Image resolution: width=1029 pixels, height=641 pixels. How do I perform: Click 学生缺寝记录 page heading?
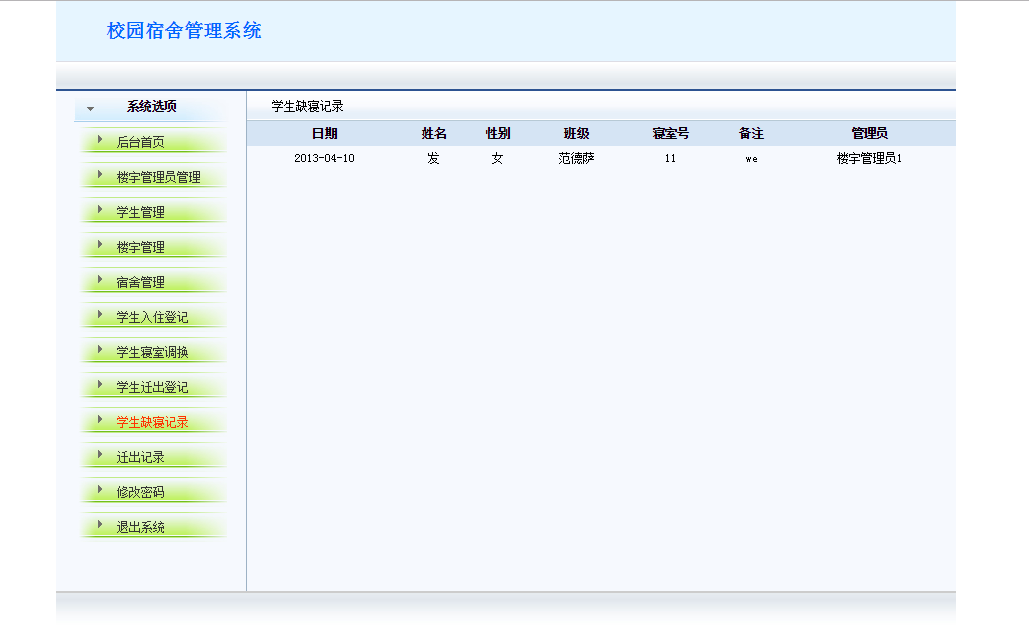click(307, 106)
